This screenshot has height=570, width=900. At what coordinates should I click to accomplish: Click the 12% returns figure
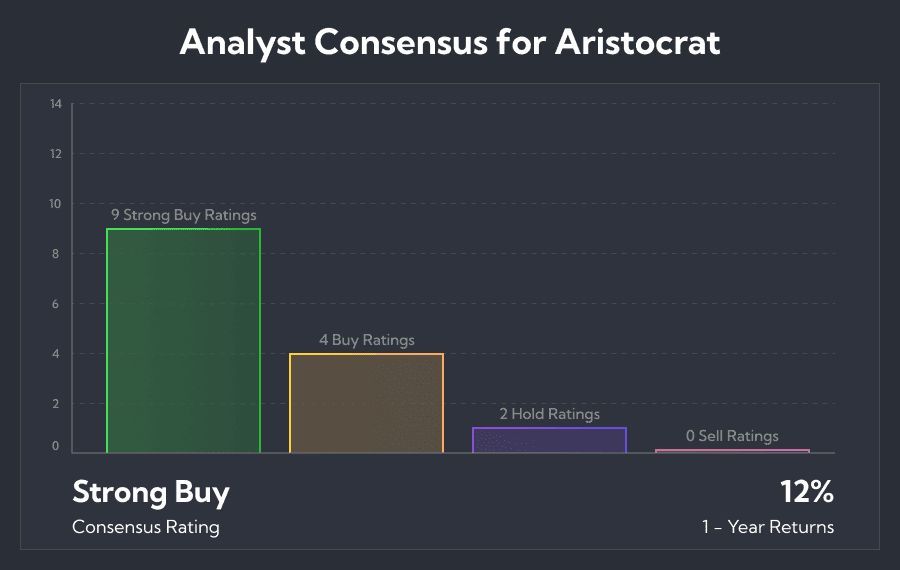pos(806,492)
